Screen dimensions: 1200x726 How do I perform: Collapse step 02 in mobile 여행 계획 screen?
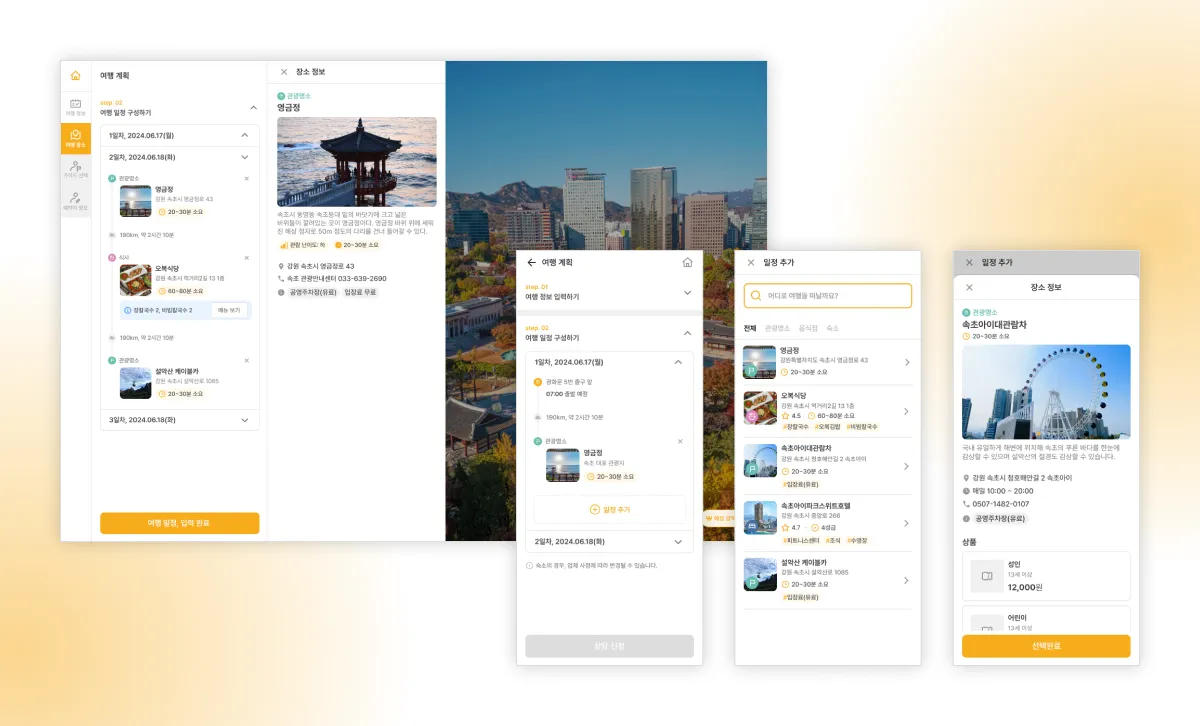(x=687, y=333)
